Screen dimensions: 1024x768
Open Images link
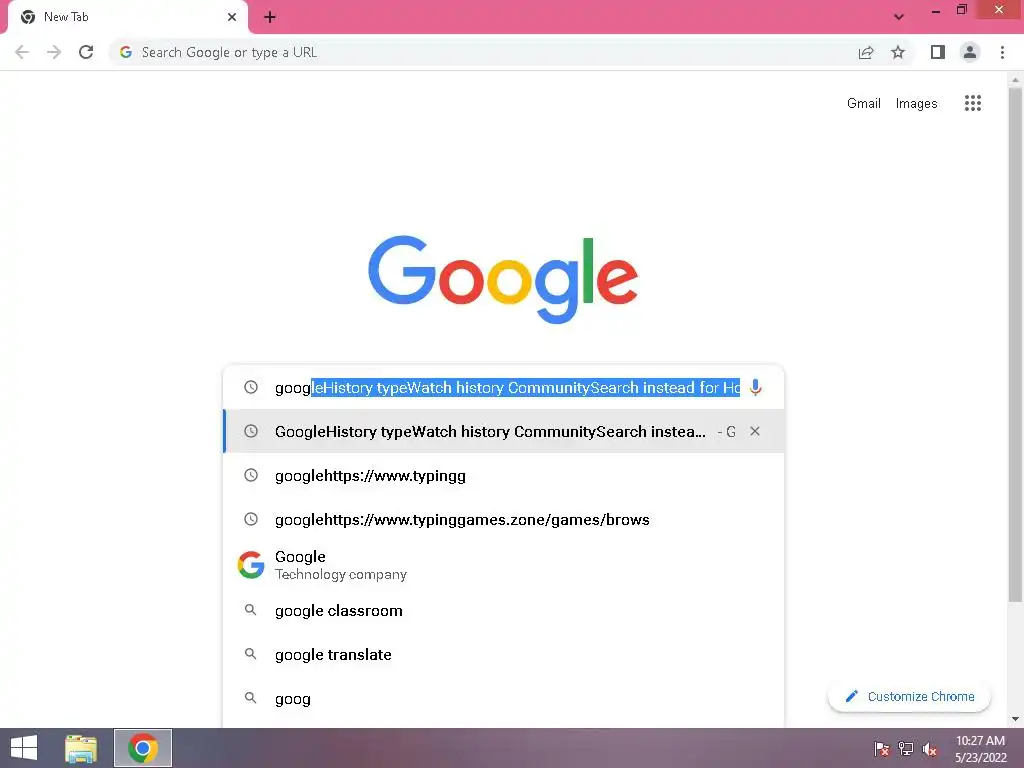click(x=916, y=103)
